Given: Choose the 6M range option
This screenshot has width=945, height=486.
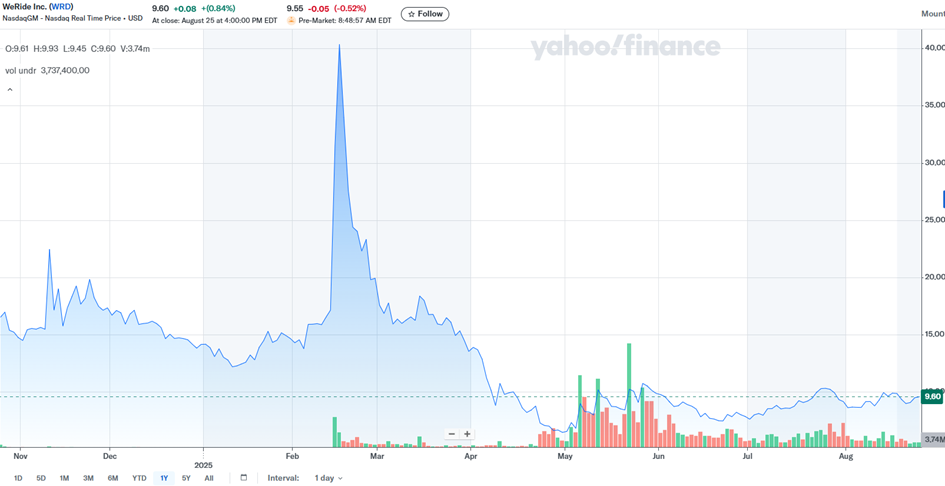Looking at the screenshot, I should coord(113,478).
